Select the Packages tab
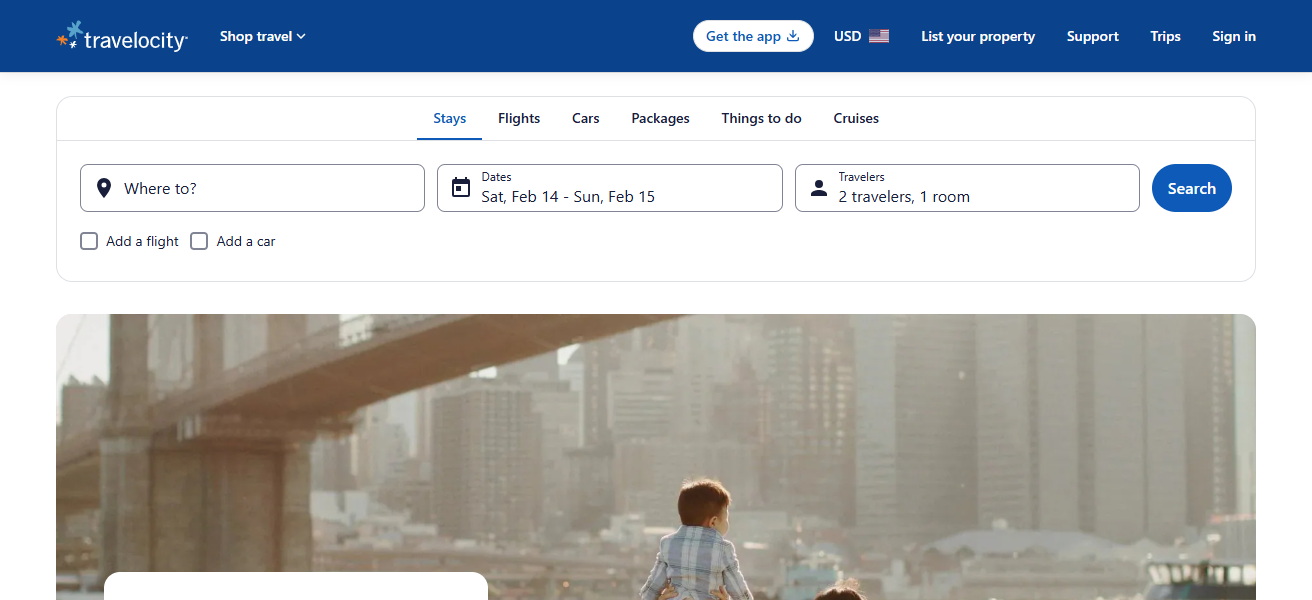The height and width of the screenshot is (600, 1312). 660,118
